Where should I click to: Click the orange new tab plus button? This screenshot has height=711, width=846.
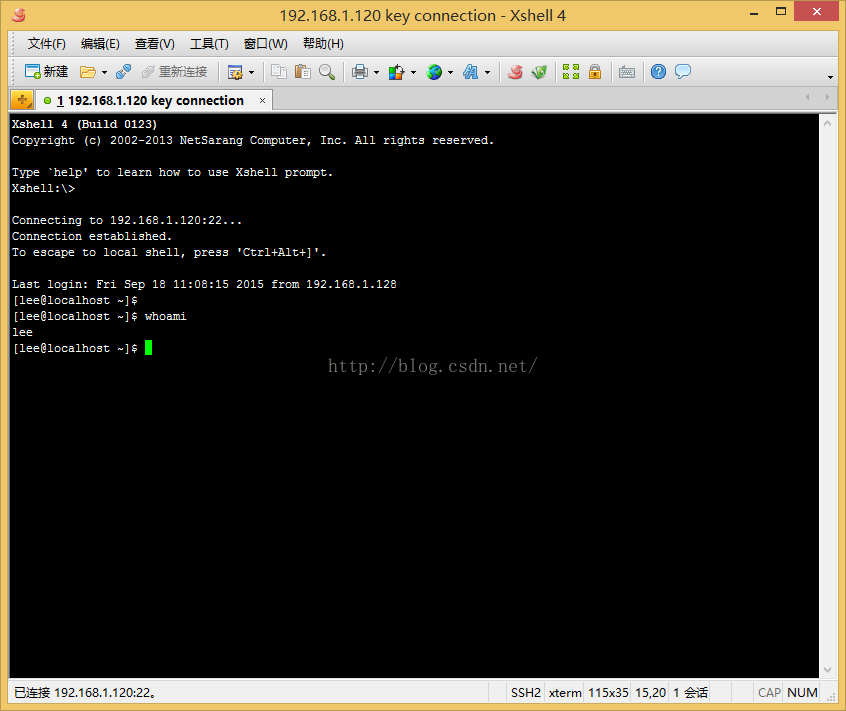[x=22, y=100]
